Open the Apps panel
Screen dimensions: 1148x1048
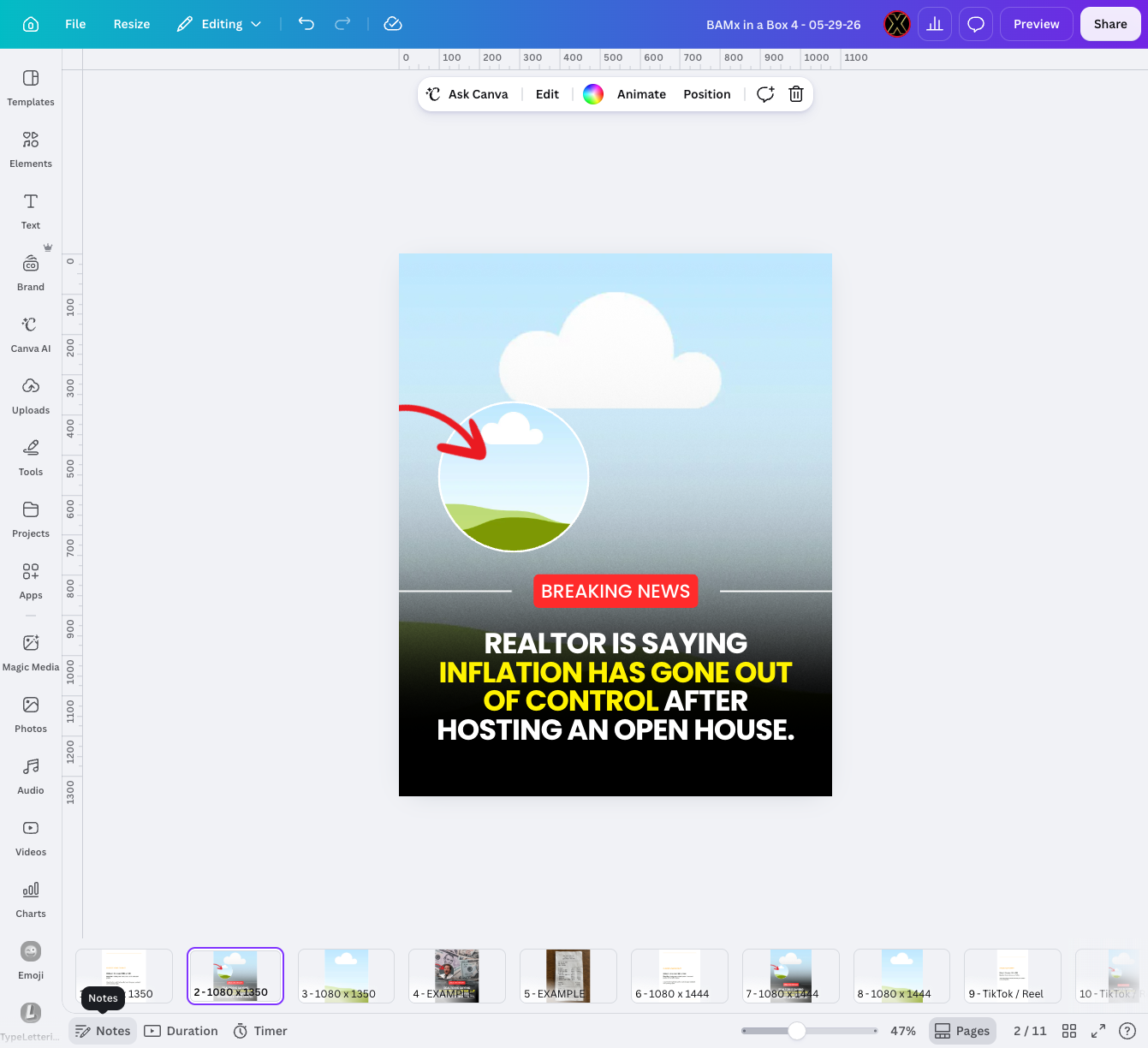pos(31,581)
